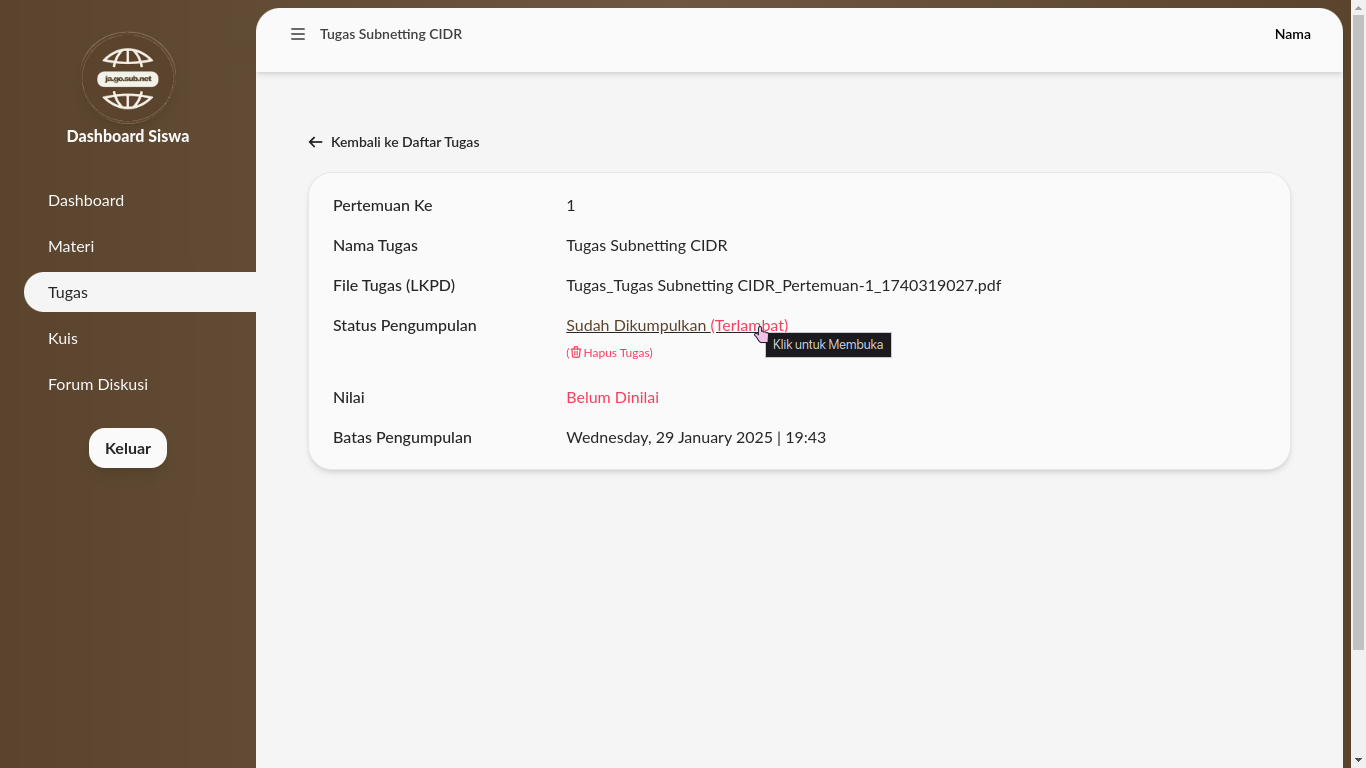Image resolution: width=1366 pixels, height=768 pixels.
Task: Click the Hapus Tugas delete text
Action: pos(617,353)
